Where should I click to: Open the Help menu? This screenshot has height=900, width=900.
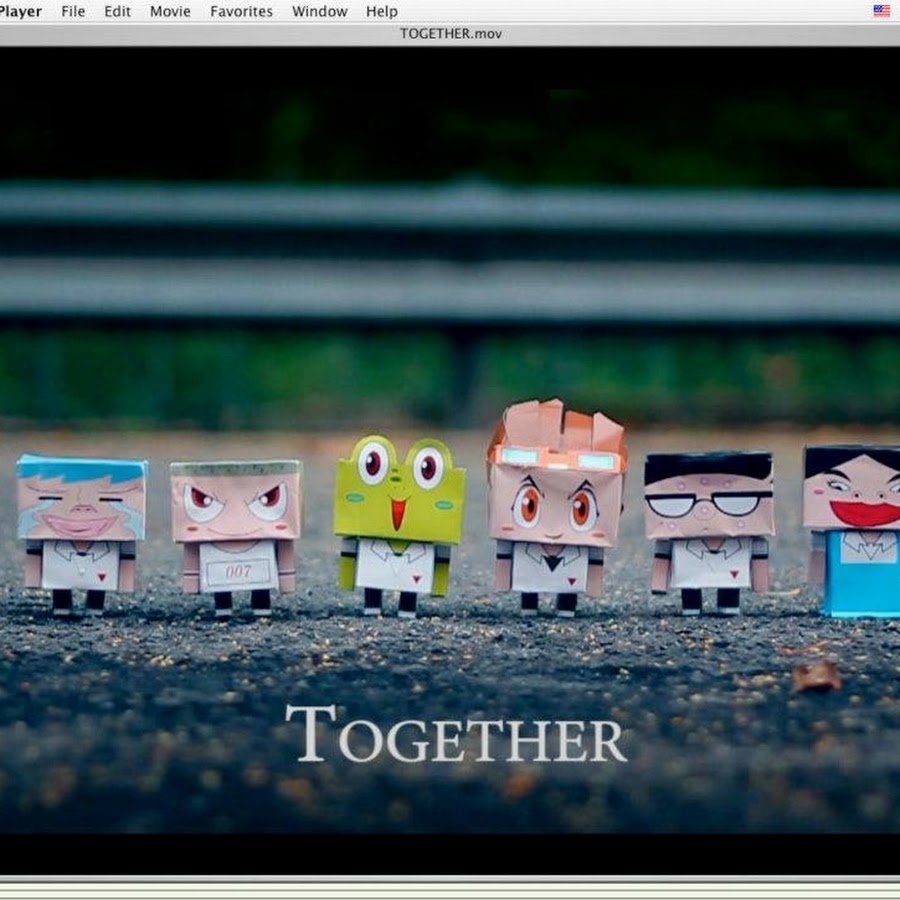point(382,11)
